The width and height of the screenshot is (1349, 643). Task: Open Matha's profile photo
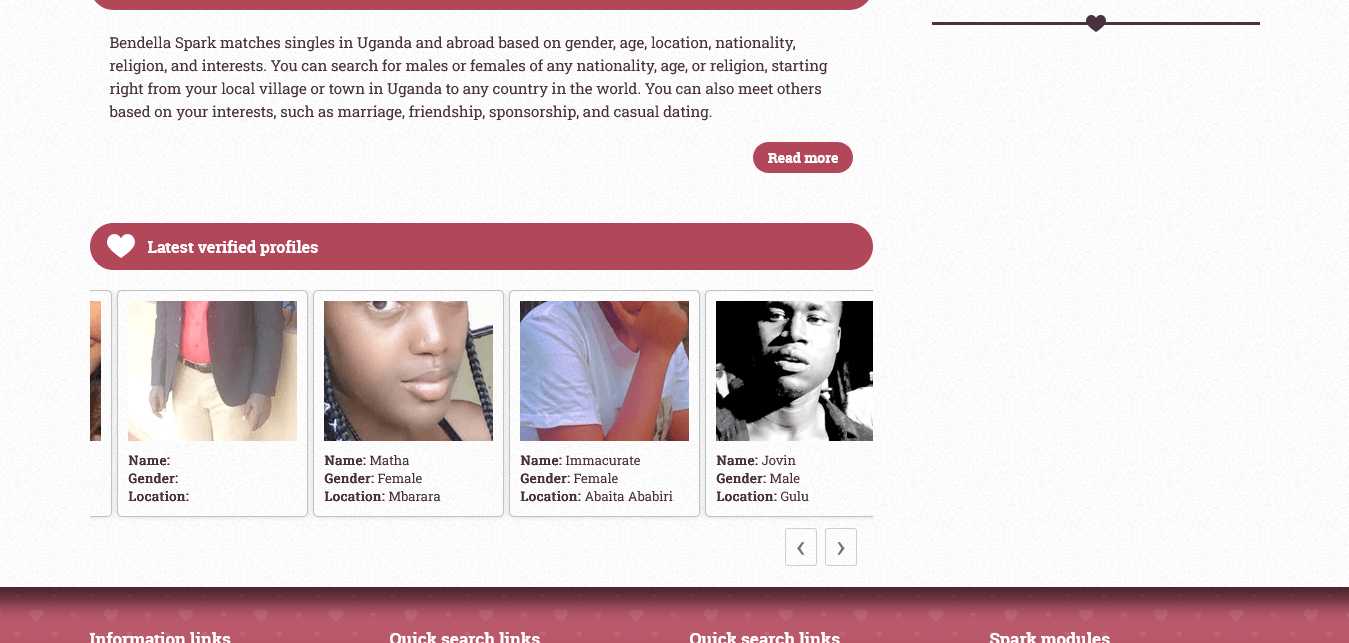click(x=408, y=371)
